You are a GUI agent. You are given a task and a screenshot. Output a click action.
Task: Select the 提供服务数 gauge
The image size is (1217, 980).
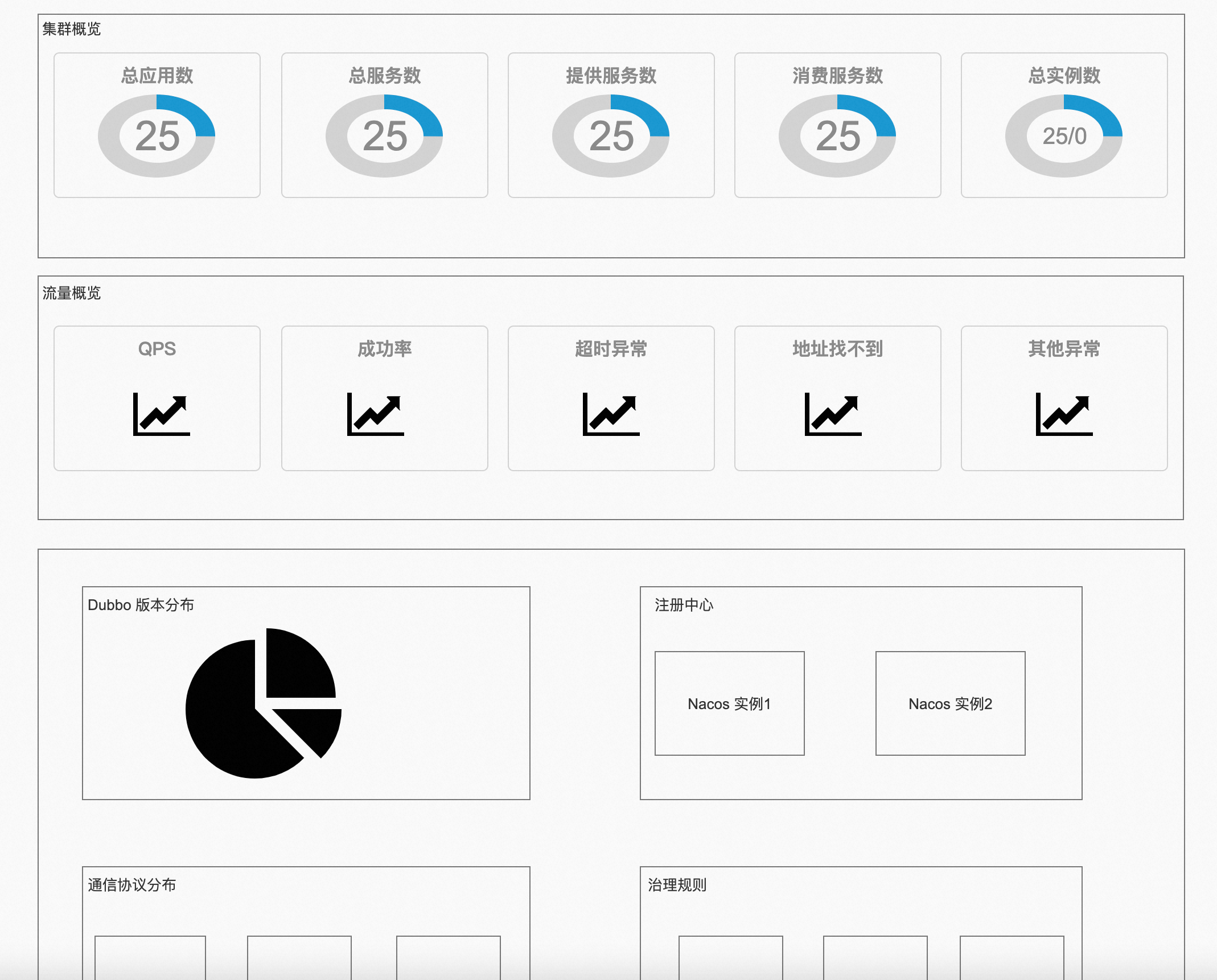tap(611, 135)
